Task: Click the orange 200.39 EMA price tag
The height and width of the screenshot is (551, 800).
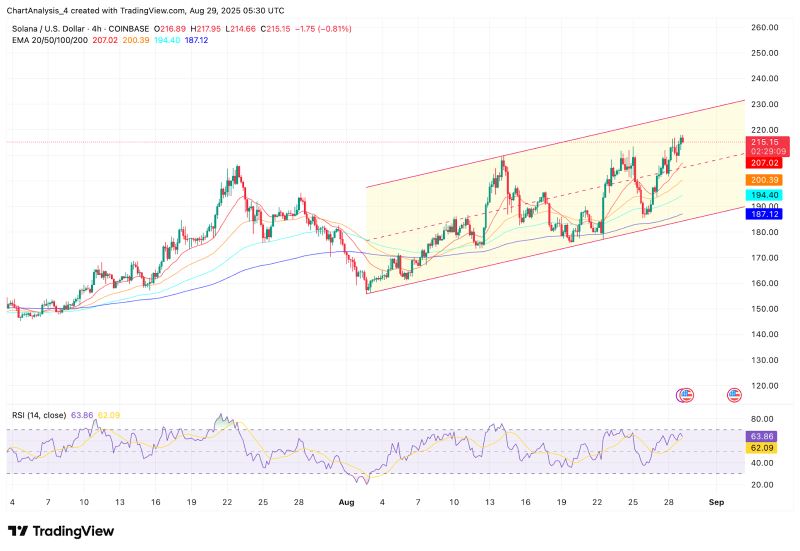Action: [x=764, y=178]
